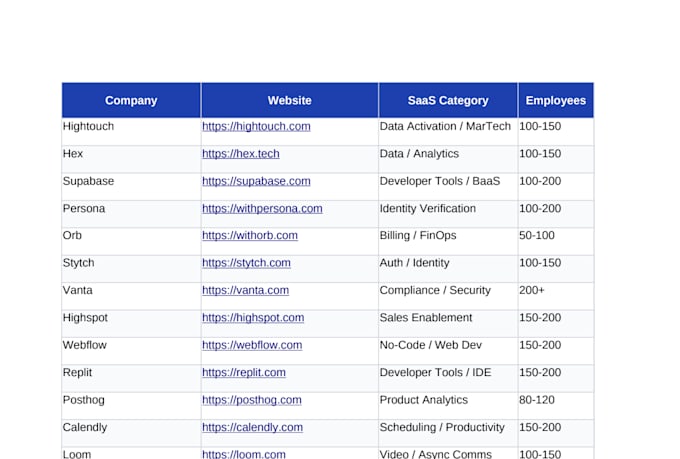680x459 pixels.
Task: Select the Supabase company cell
Action: tap(131, 186)
